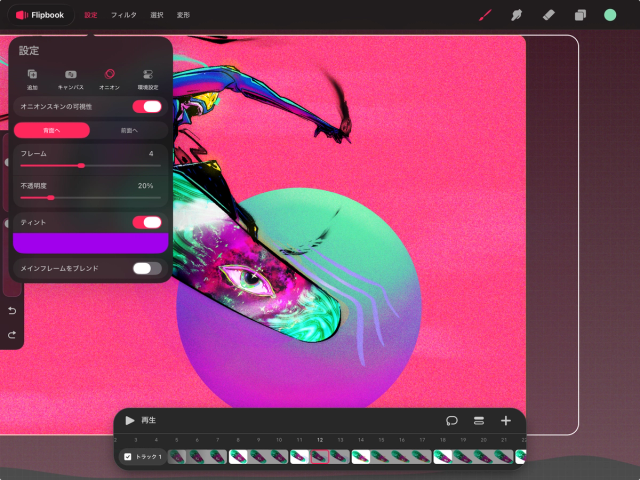Toggle the ティント switch
This screenshot has height=480, width=640.
click(x=147, y=222)
